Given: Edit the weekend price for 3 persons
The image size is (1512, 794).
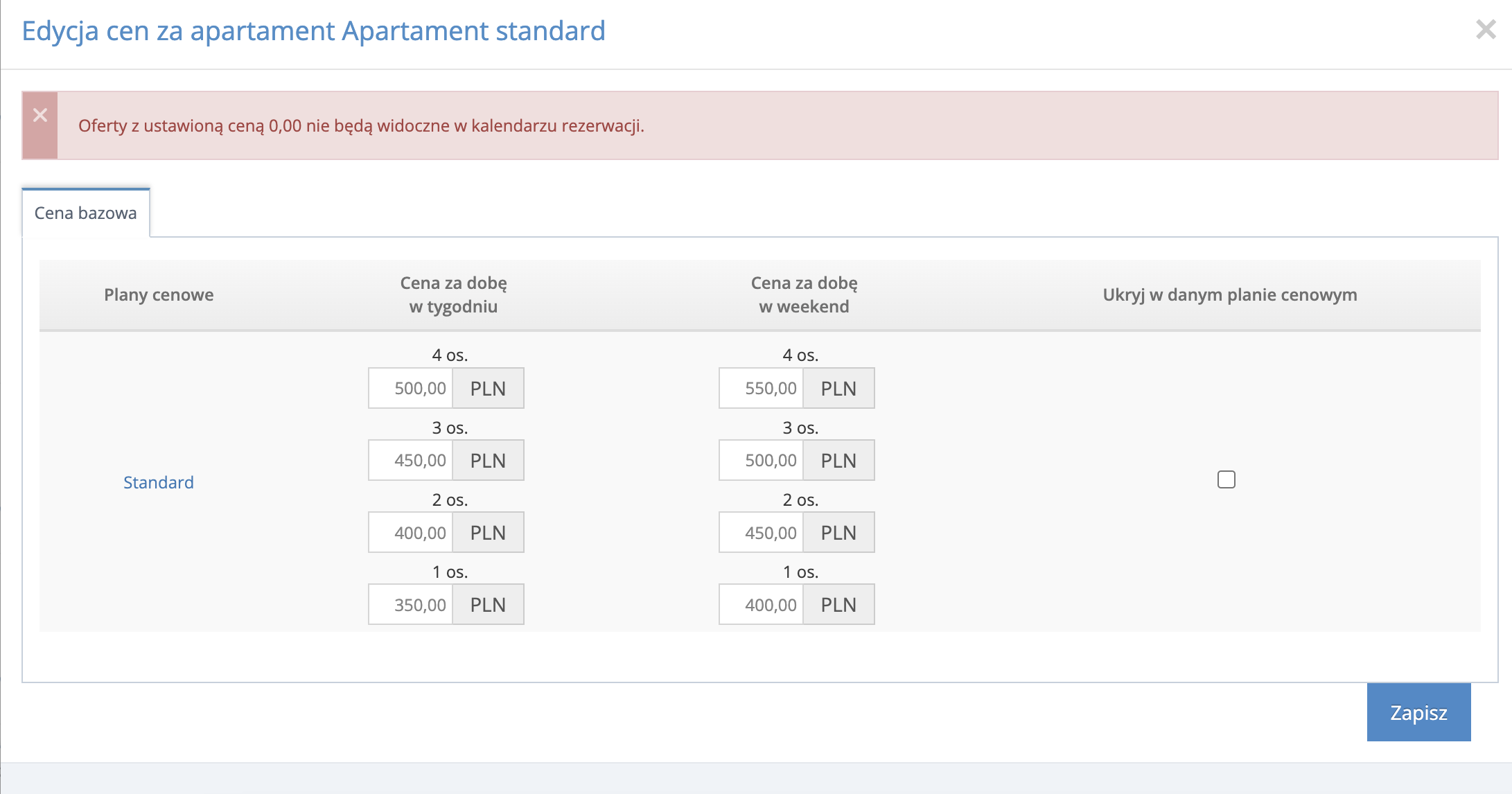Looking at the screenshot, I should [760, 459].
